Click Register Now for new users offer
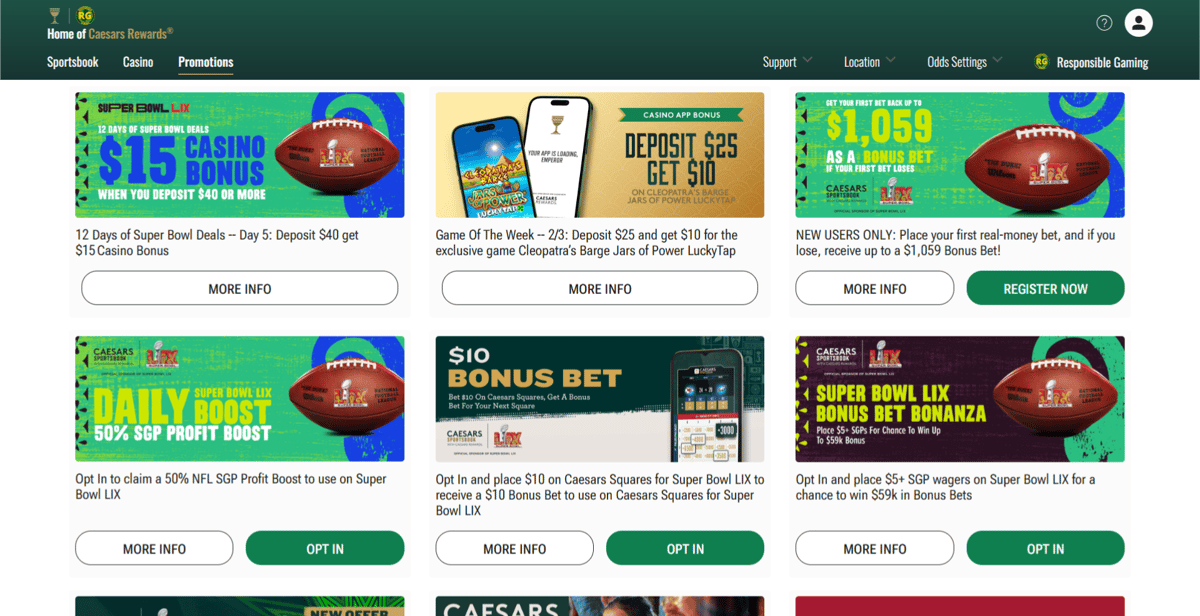The width and height of the screenshot is (1200, 616). pyautogui.click(x=1045, y=289)
